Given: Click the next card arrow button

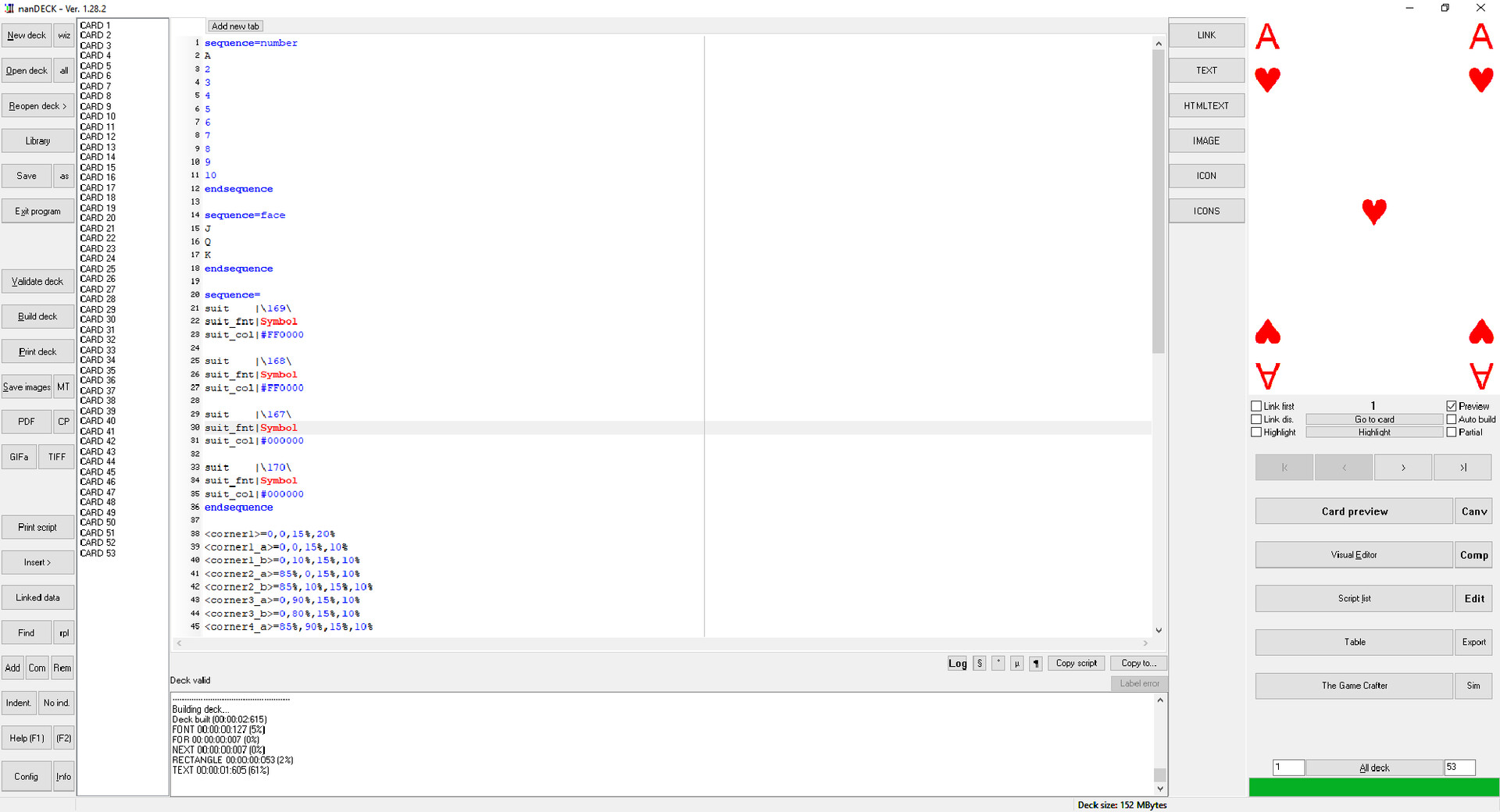Looking at the screenshot, I should pos(1402,468).
